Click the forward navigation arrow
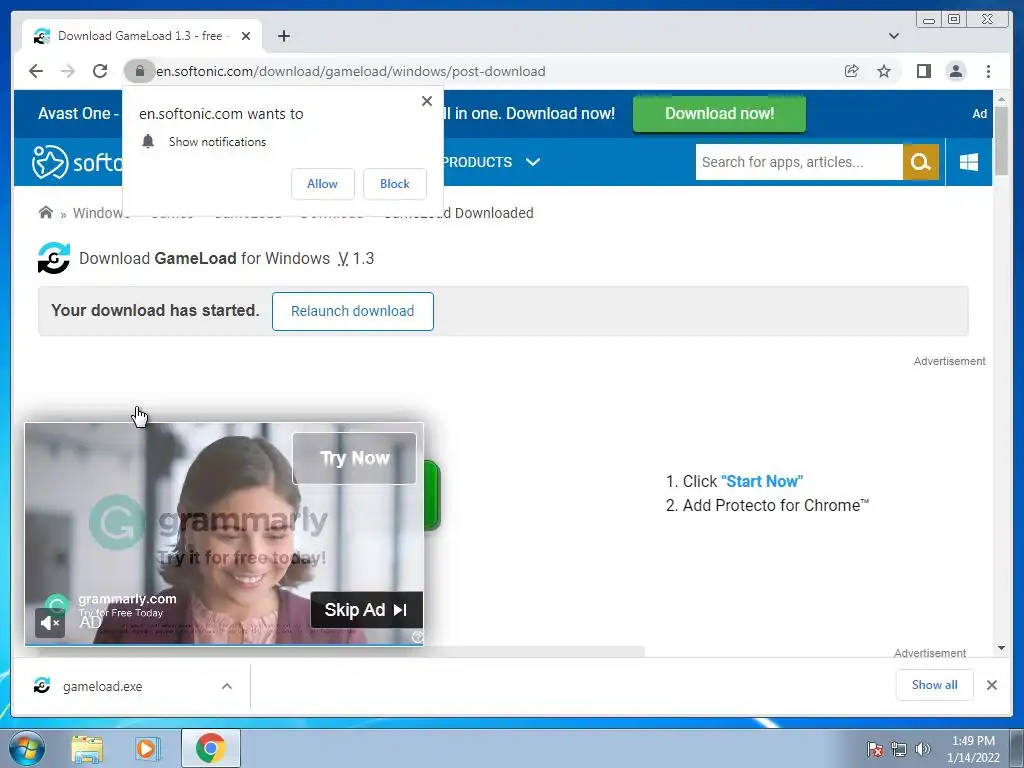 (x=68, y=71)
